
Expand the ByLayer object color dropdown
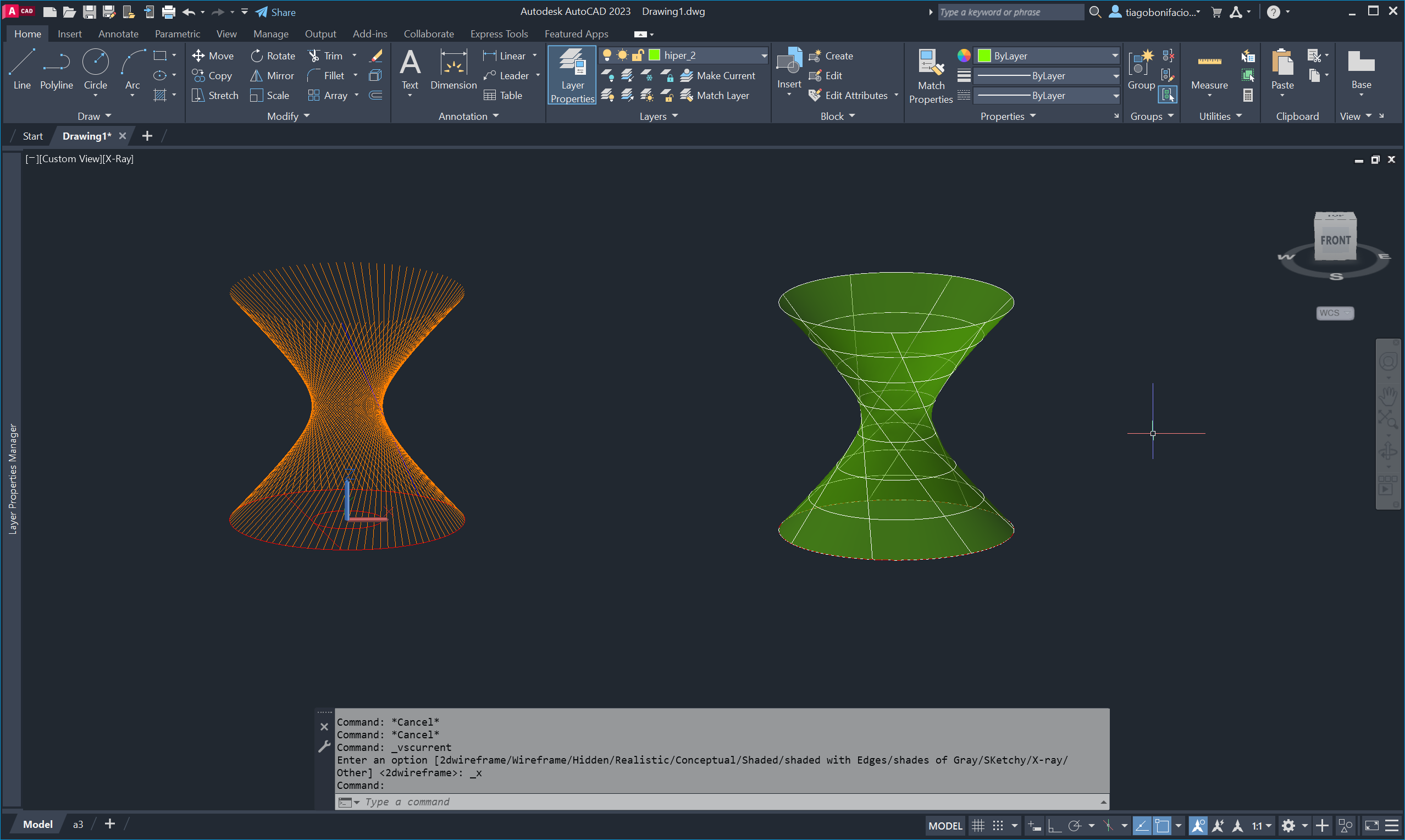tap(1114, 56)
